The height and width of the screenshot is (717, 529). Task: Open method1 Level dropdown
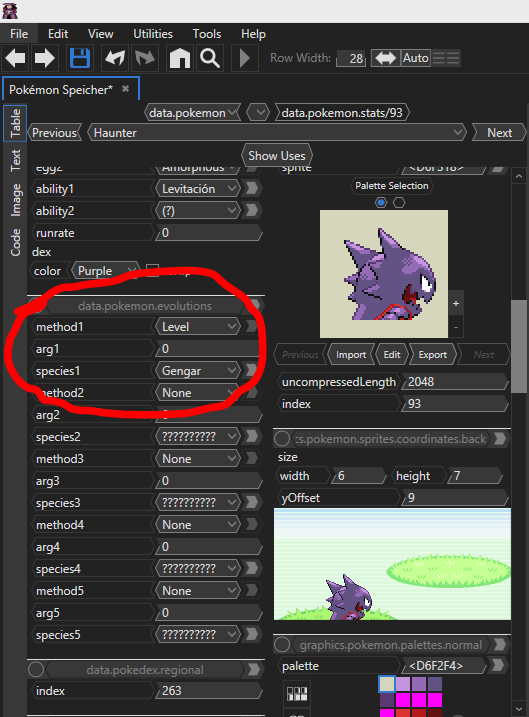(x=198, y=326)
